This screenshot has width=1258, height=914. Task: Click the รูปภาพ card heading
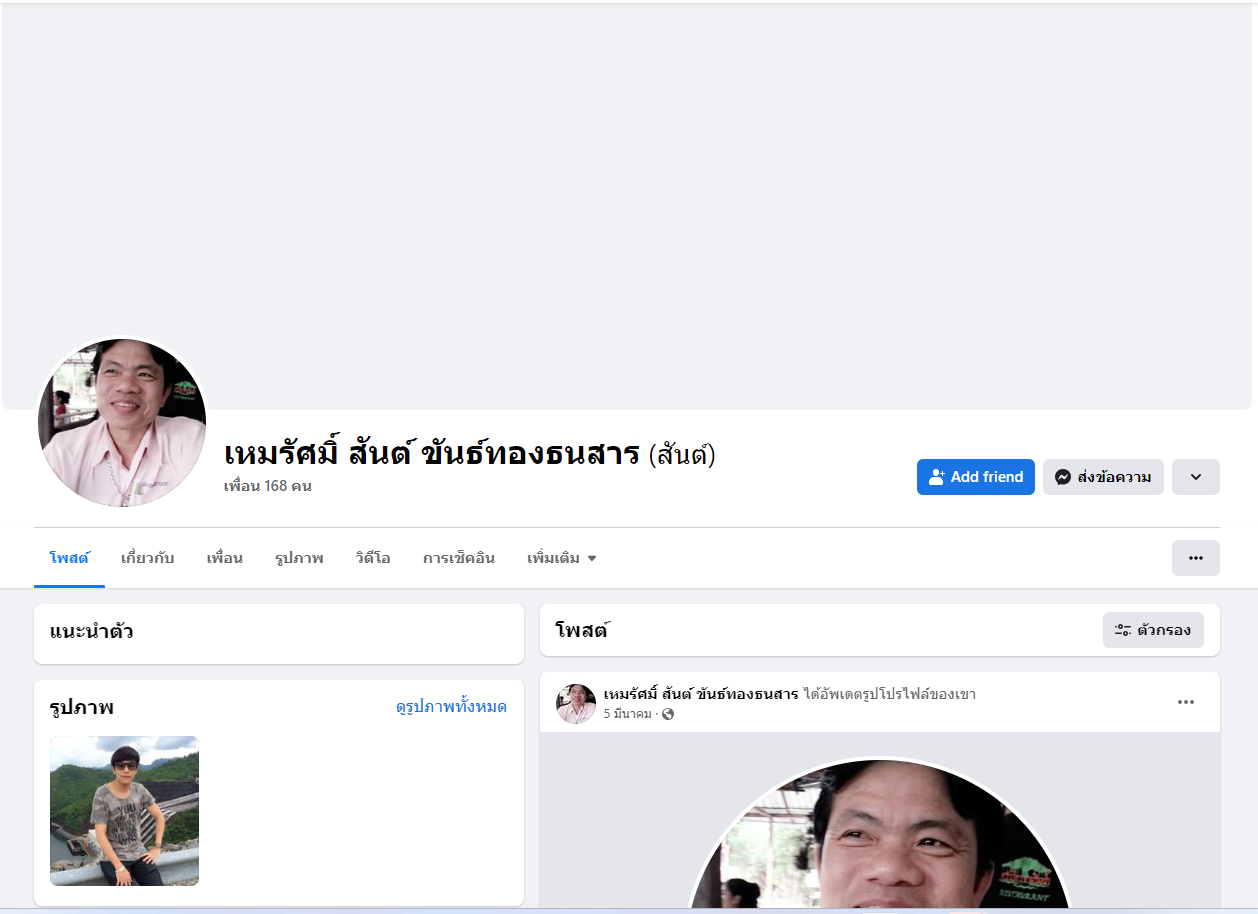(x=82, y=708)
